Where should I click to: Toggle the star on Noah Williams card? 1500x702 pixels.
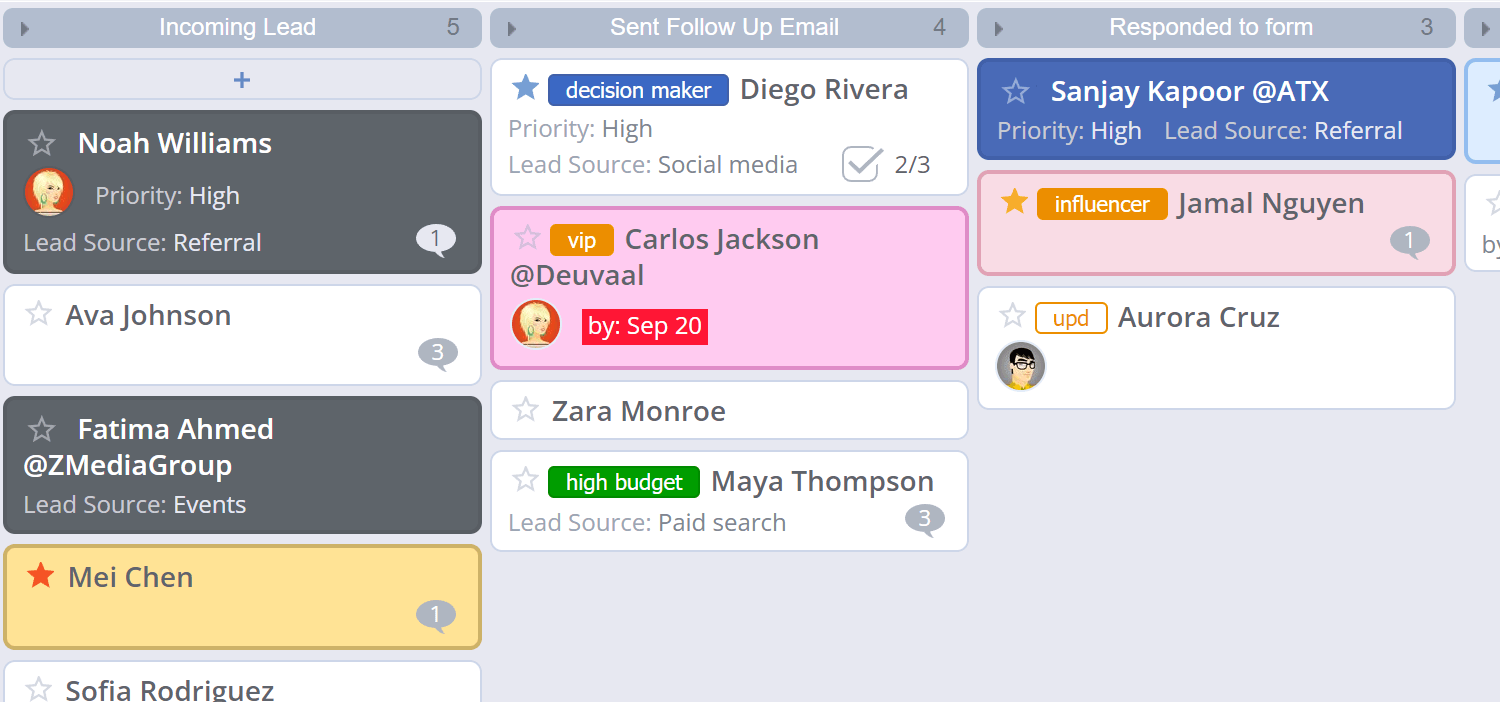pyautogui.click(x=41, y=143)
